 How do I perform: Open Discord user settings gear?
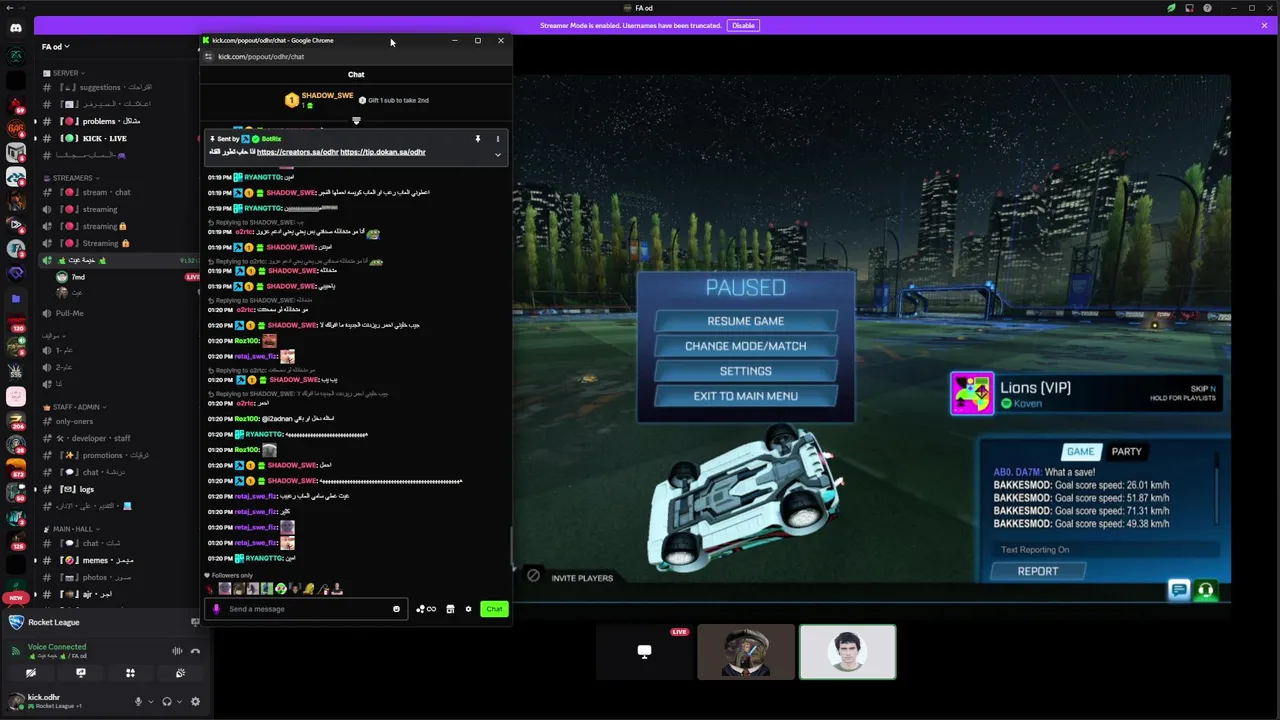195,701
